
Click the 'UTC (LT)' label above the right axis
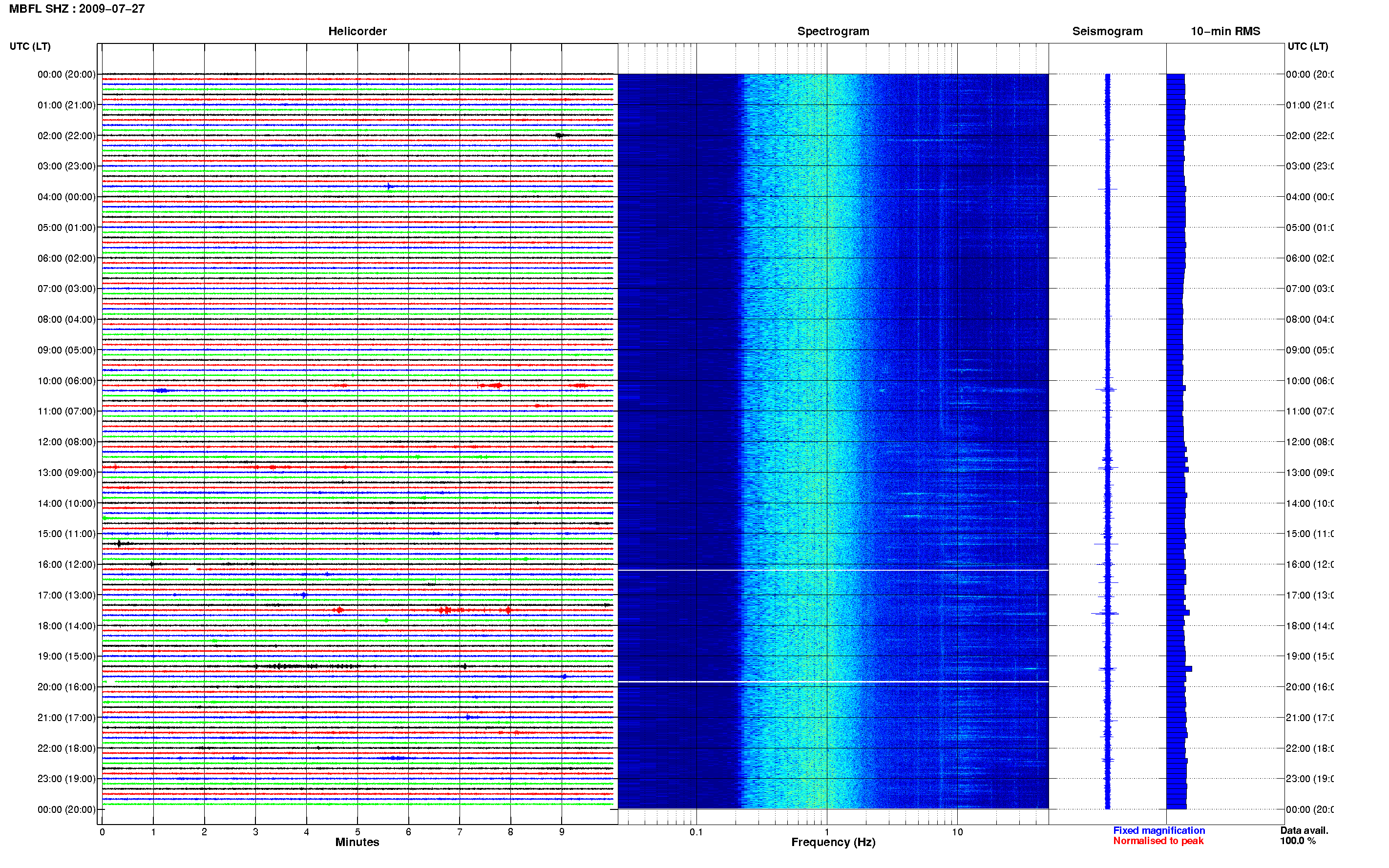click(1307, 46)
